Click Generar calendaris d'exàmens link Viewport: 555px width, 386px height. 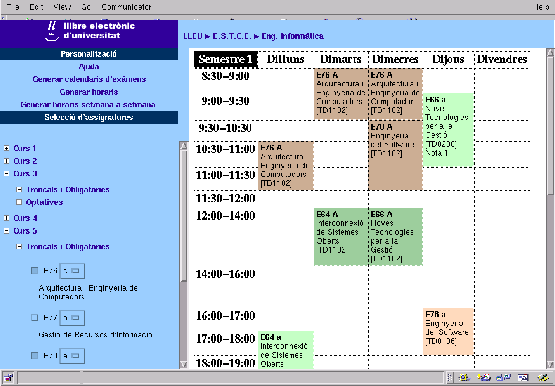click(x=89, y=79)
